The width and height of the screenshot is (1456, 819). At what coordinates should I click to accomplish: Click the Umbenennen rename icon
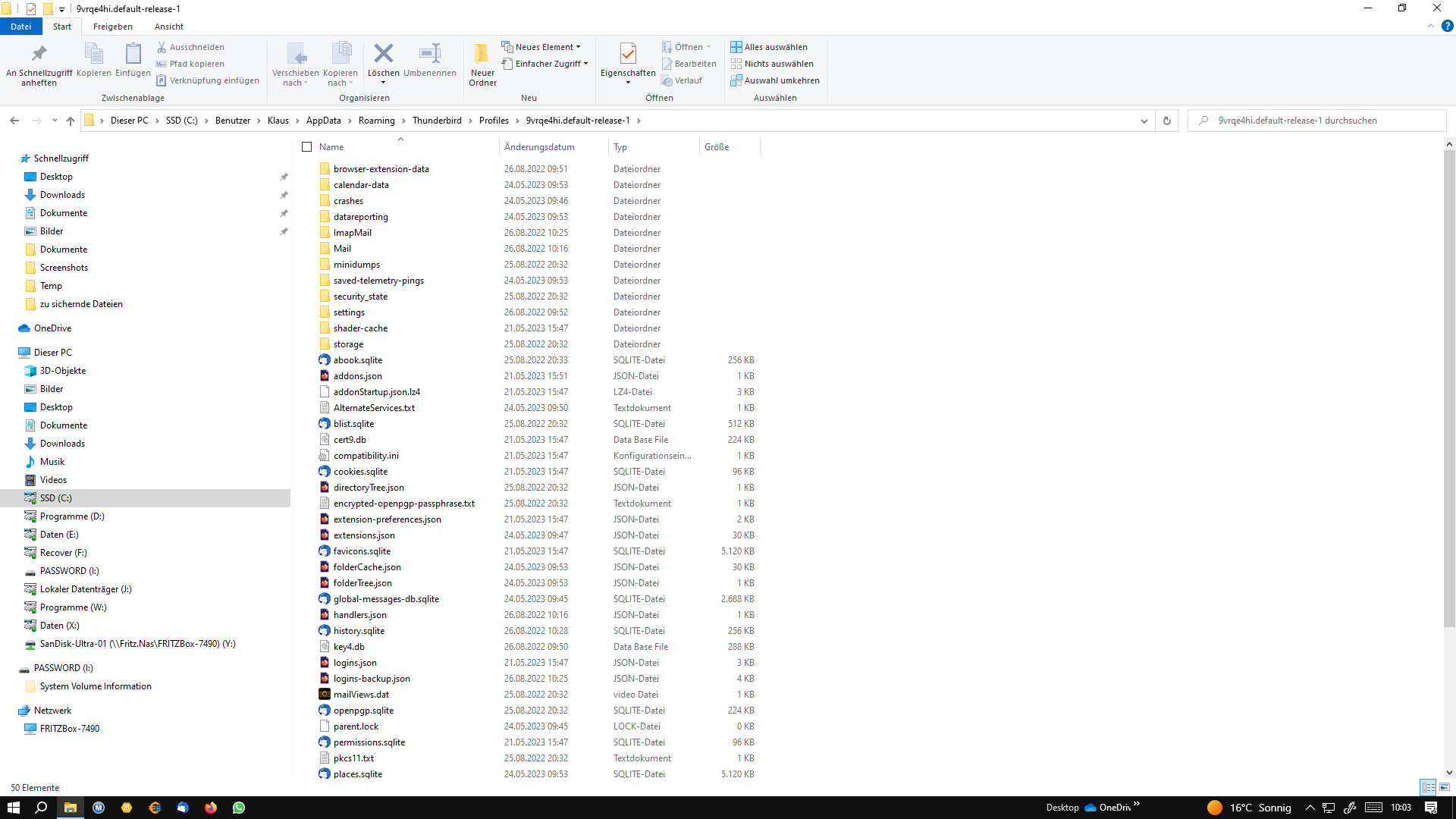tap(430, 55)
